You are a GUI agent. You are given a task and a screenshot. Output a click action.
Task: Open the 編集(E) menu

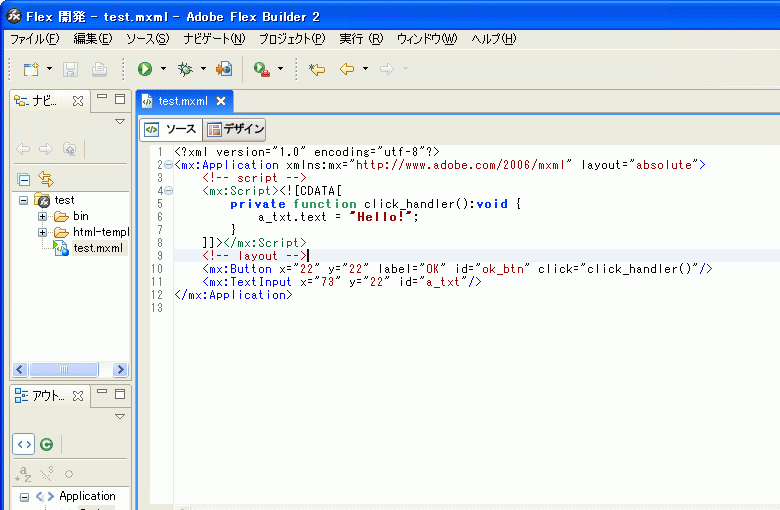(x=93, y=39)
